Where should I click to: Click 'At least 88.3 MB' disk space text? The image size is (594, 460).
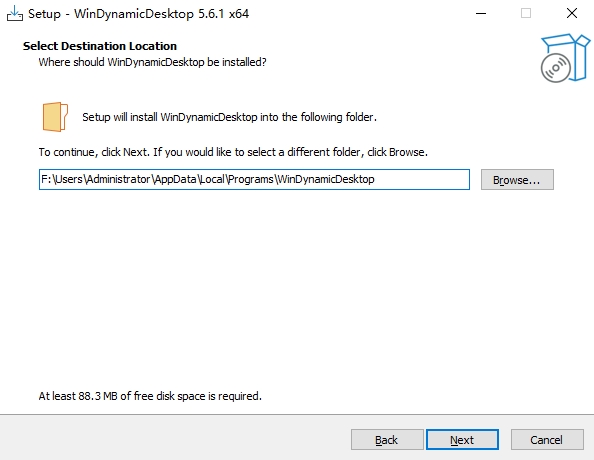pyautogui.click(x=150, y=396)
